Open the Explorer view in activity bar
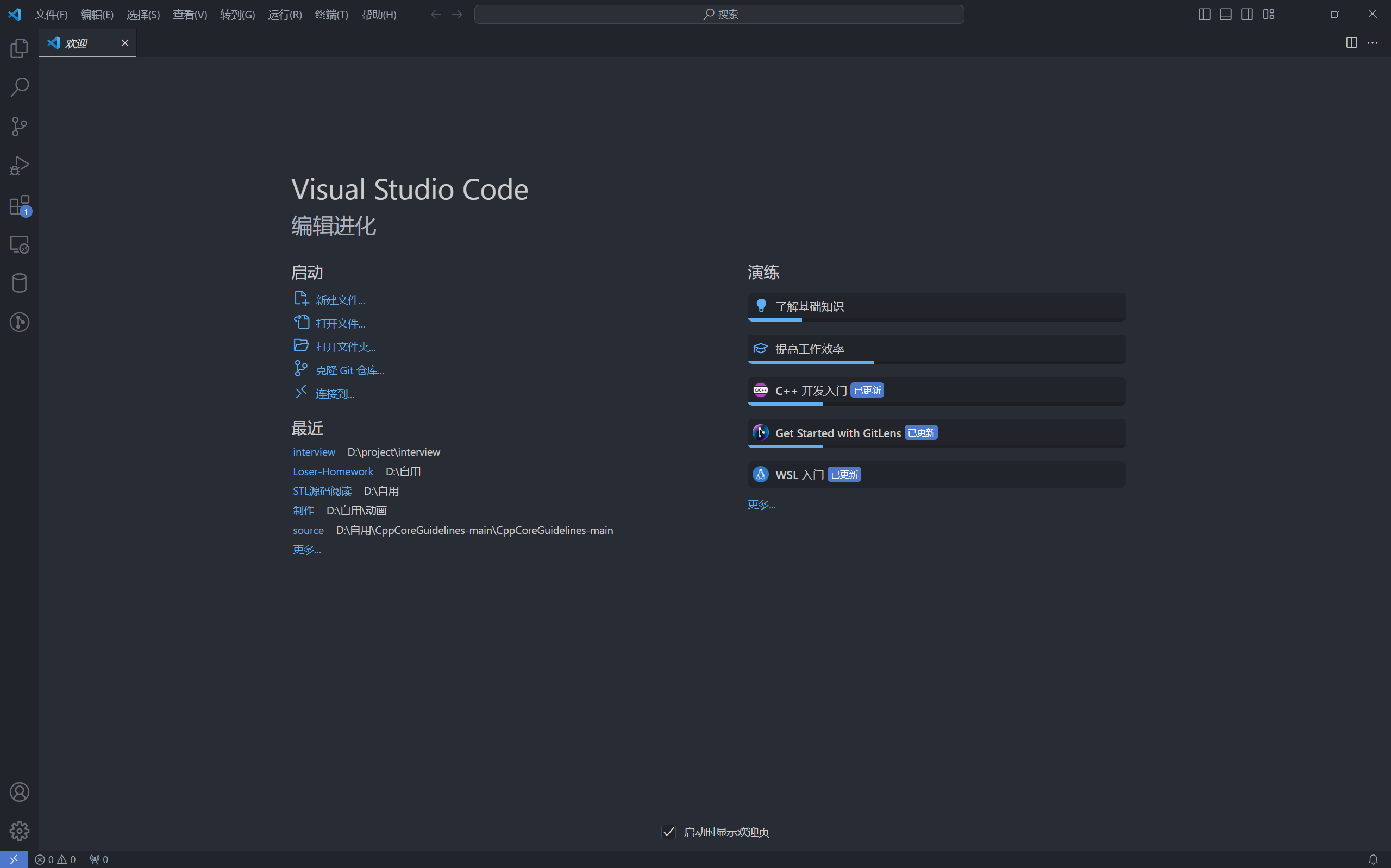Screen dimensions: 1391x868 tap(20, 48)
